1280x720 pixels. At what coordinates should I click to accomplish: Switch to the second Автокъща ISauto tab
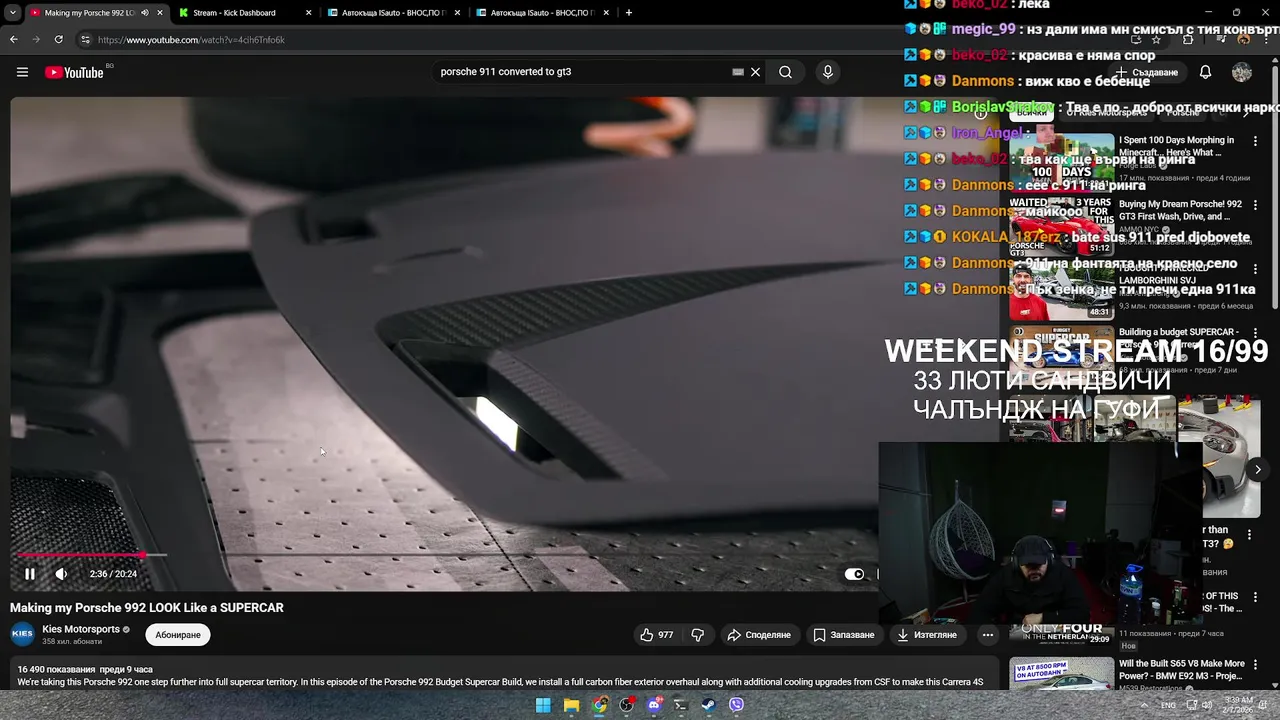pos(543,13)
